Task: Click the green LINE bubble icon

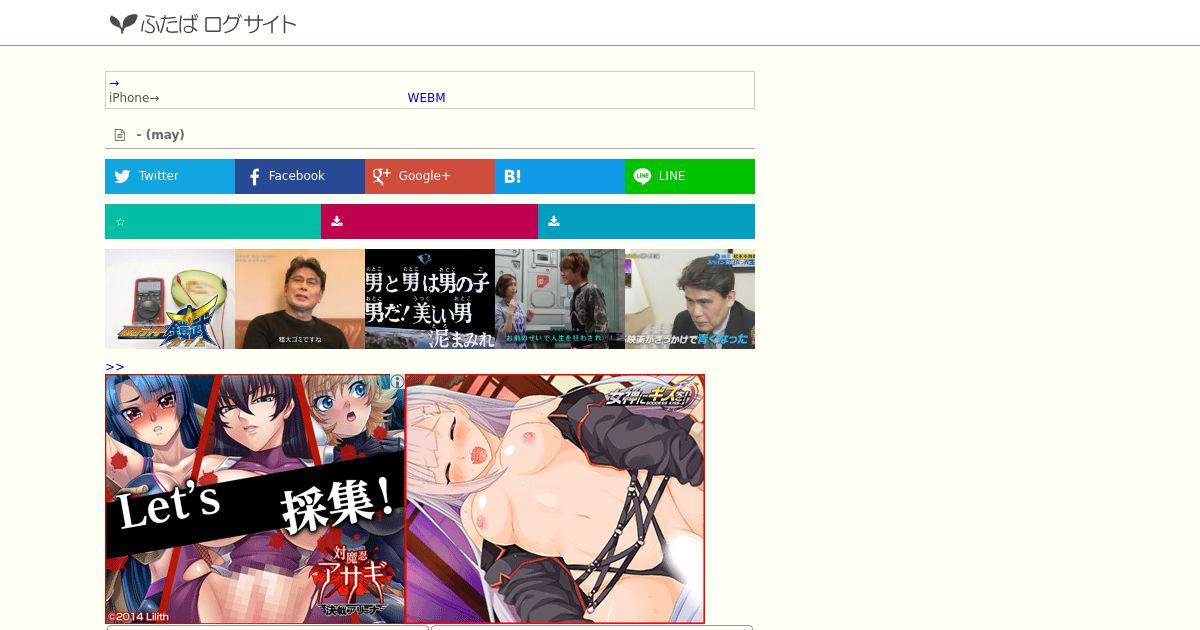Action: [642, 176]
